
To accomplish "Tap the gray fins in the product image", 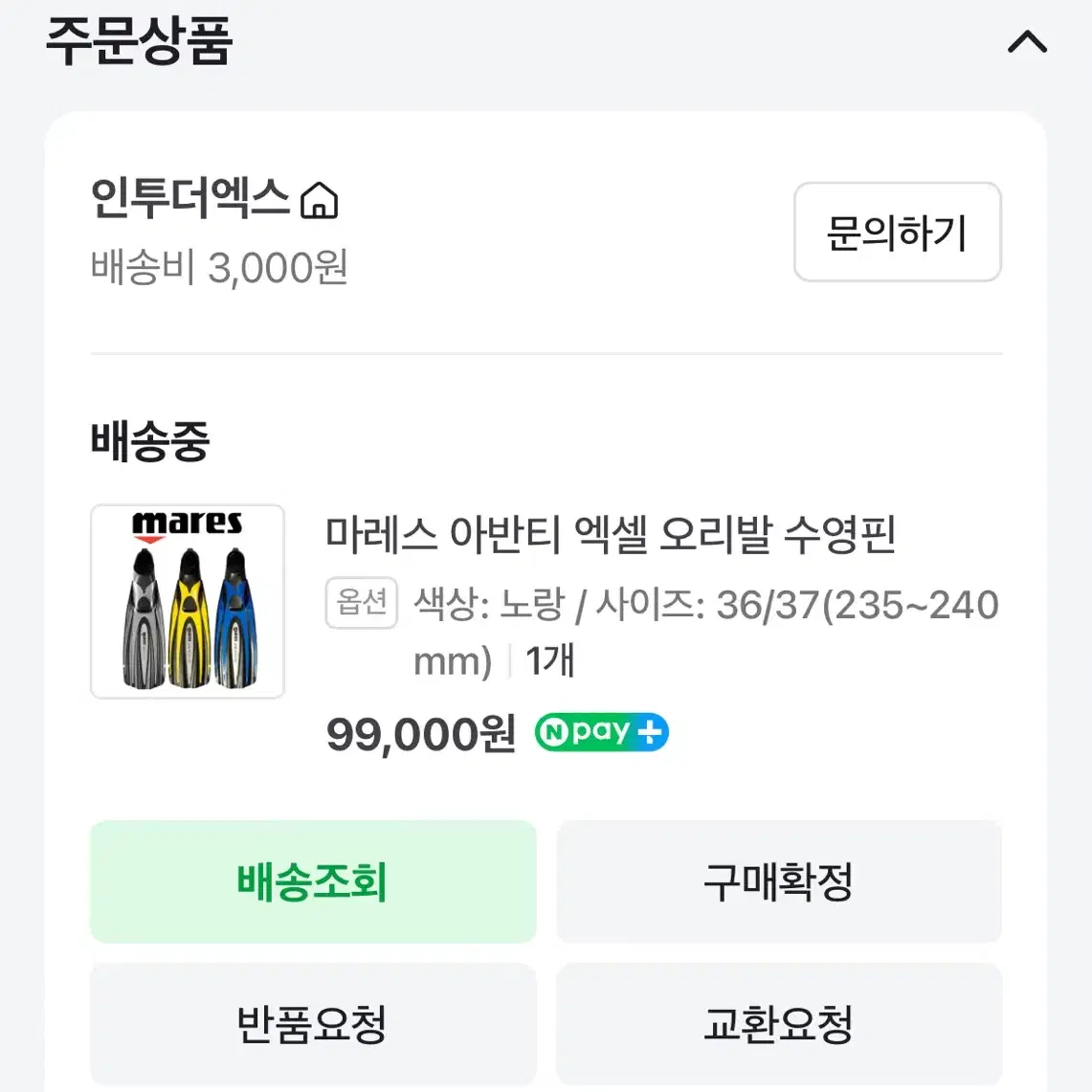I will 145,617.
